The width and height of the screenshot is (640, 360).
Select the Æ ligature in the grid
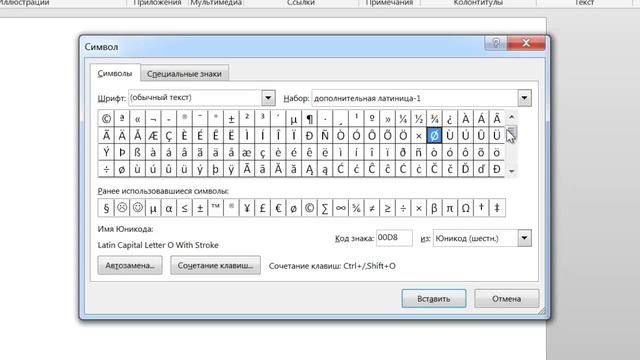(153, 135)
